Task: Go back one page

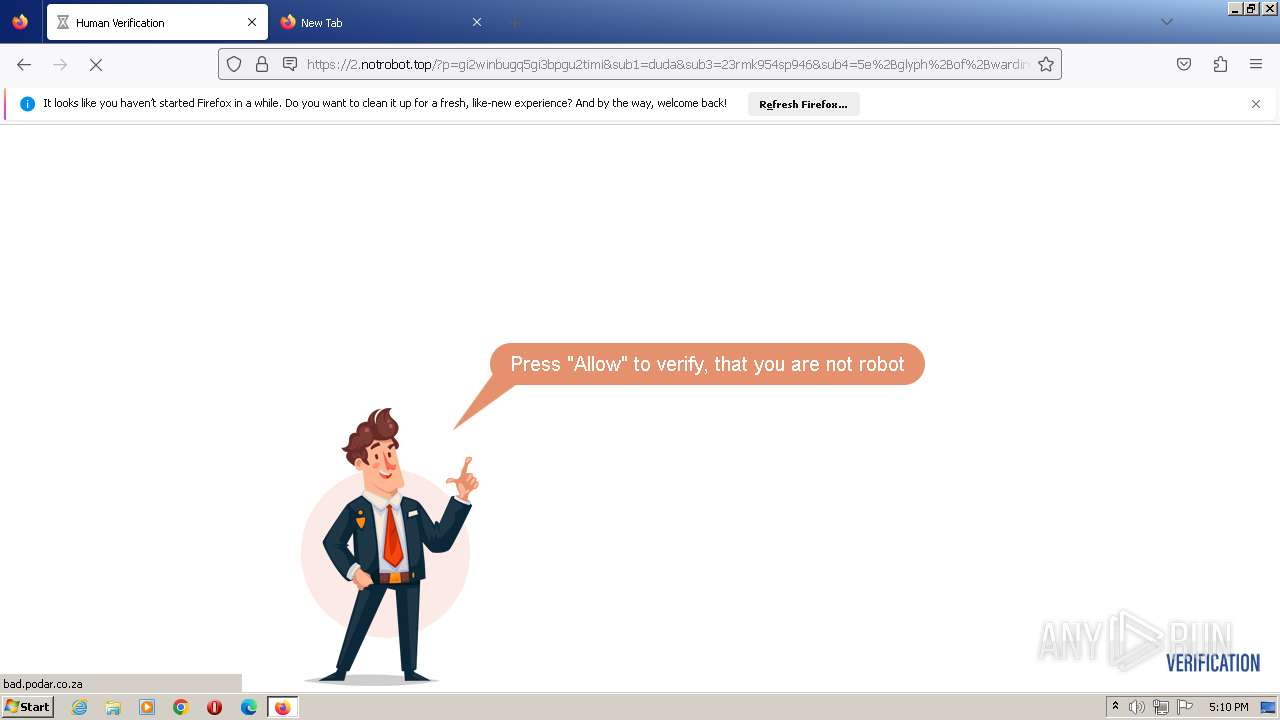Action: pos(24,64)
